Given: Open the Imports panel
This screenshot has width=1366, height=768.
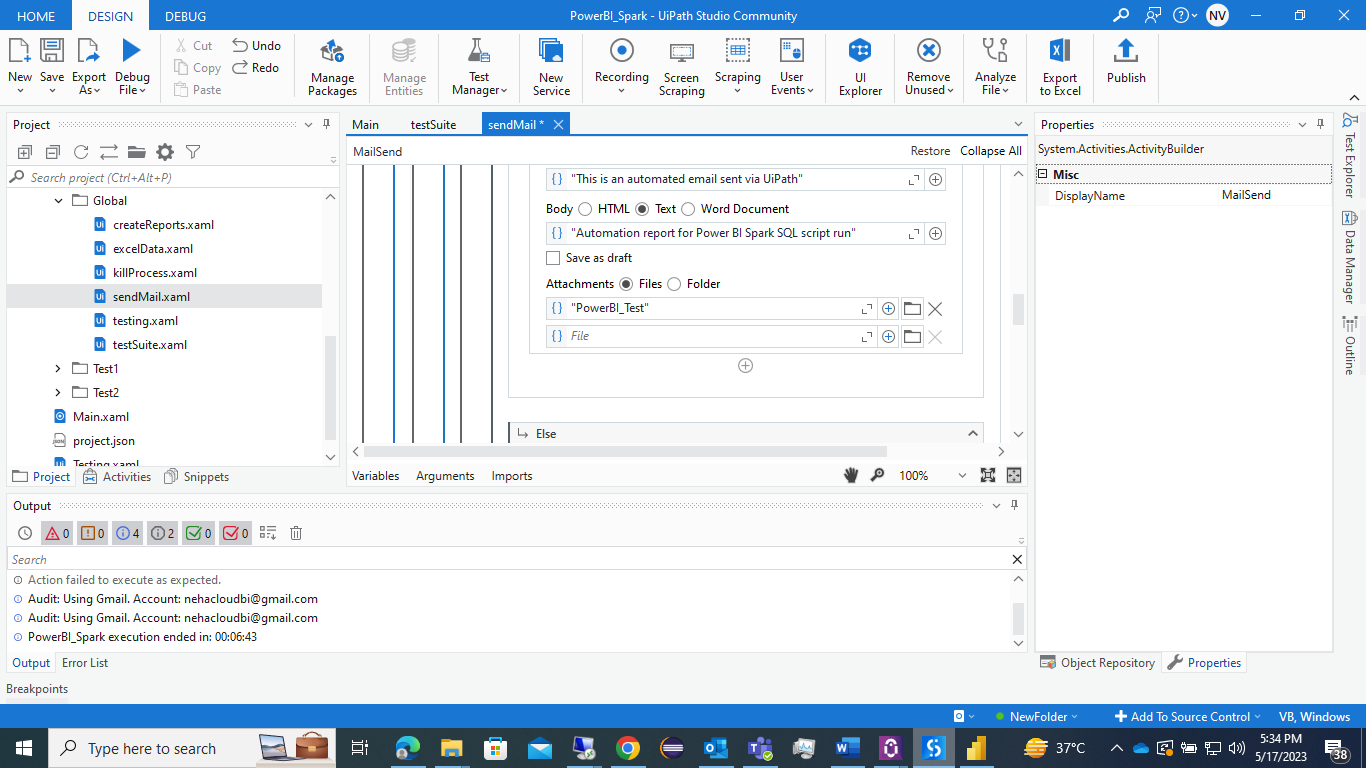Looking at the screenshot, I should (512, 476).
